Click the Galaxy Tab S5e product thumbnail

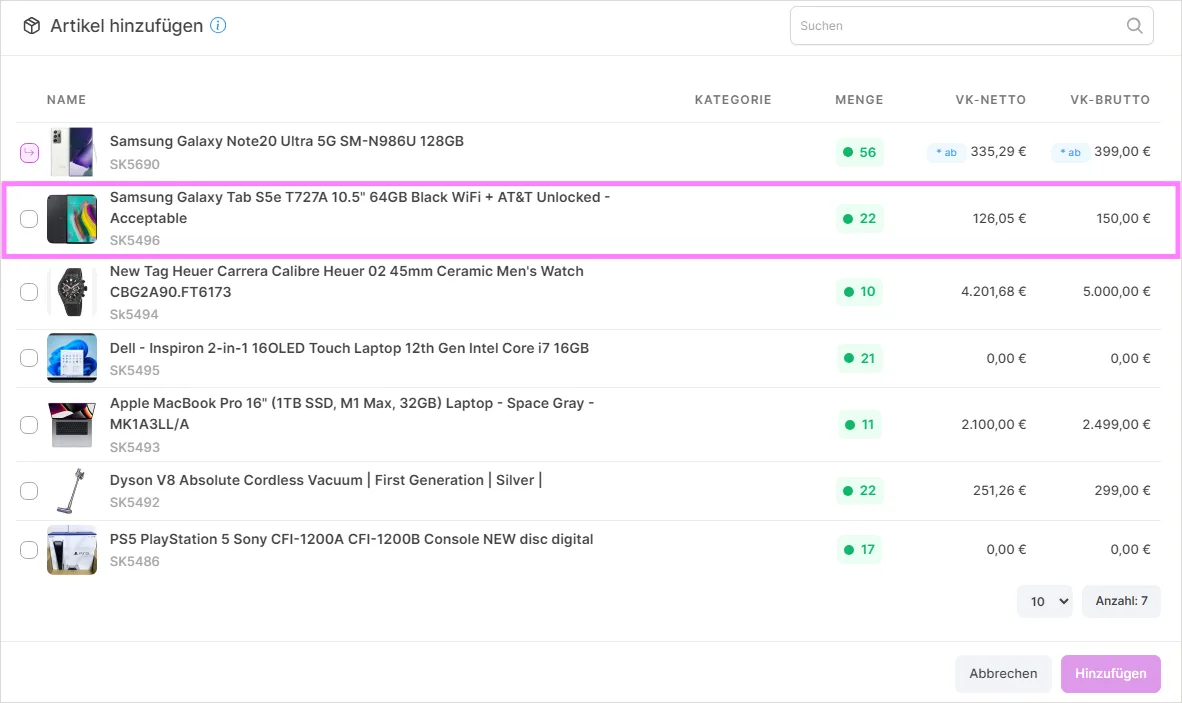[x=72, y=219]
